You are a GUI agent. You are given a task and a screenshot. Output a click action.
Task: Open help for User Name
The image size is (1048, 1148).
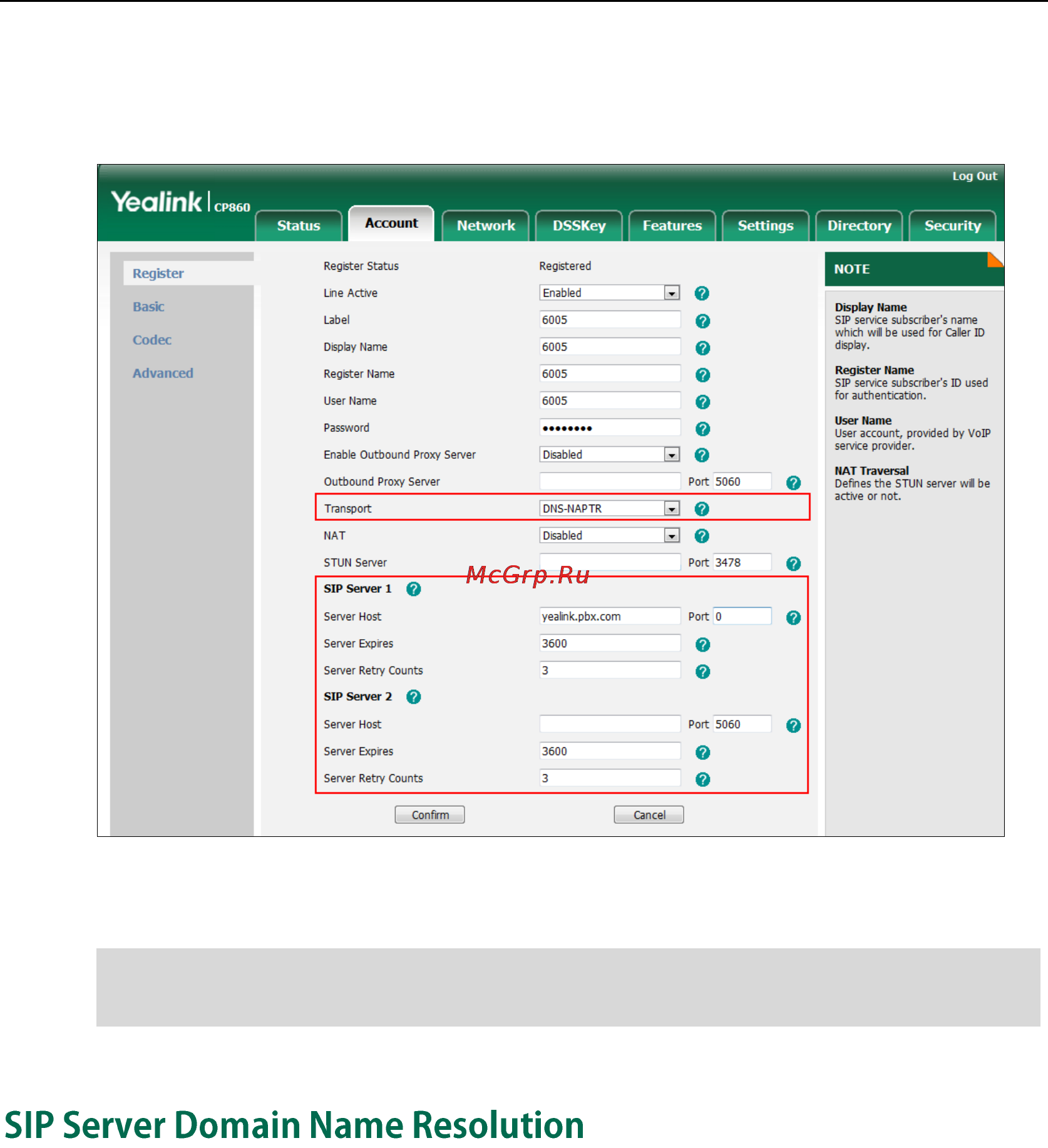tap(702, 402)
